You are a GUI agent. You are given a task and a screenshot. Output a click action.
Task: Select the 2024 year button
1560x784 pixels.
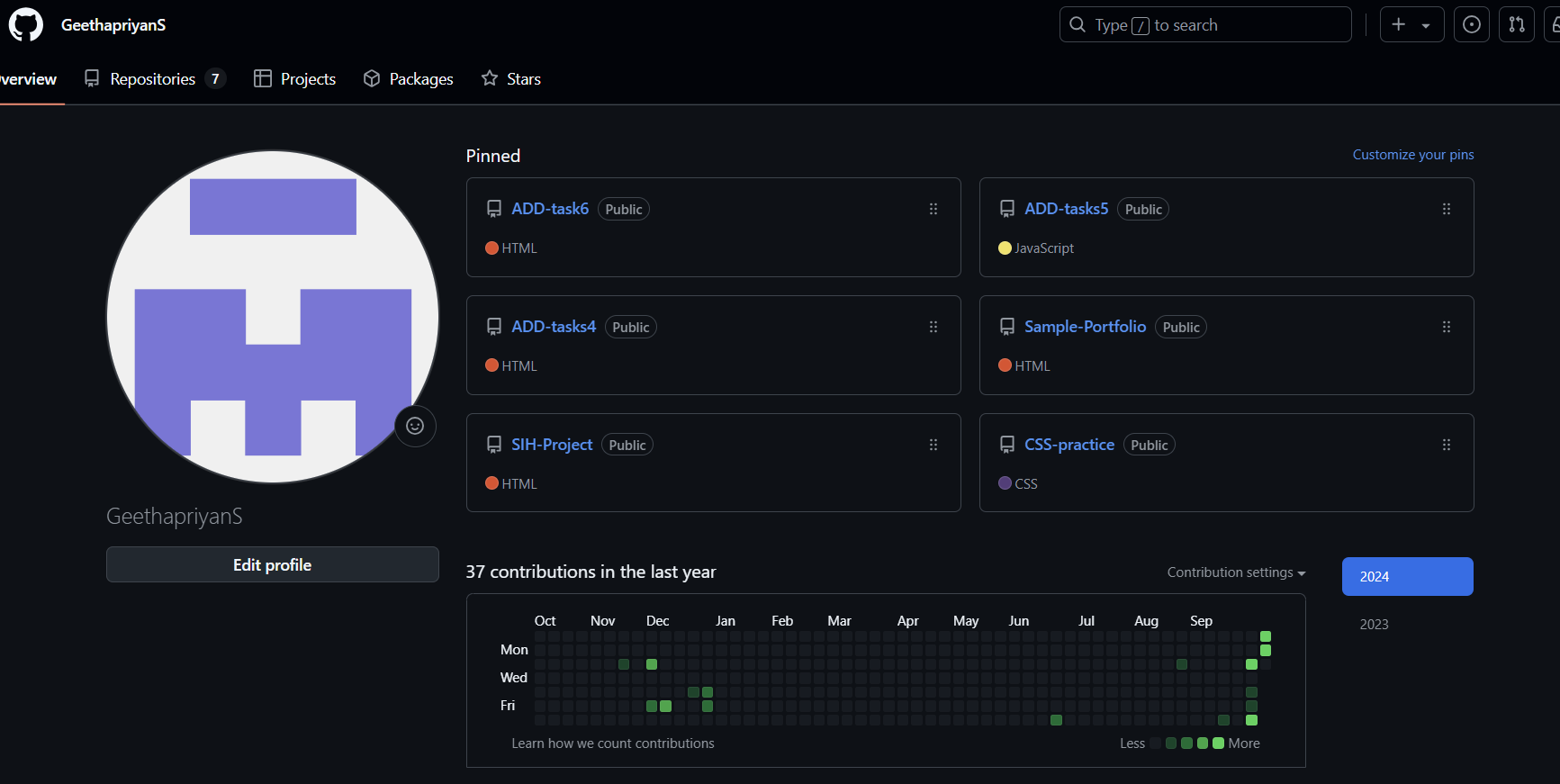1408,576
